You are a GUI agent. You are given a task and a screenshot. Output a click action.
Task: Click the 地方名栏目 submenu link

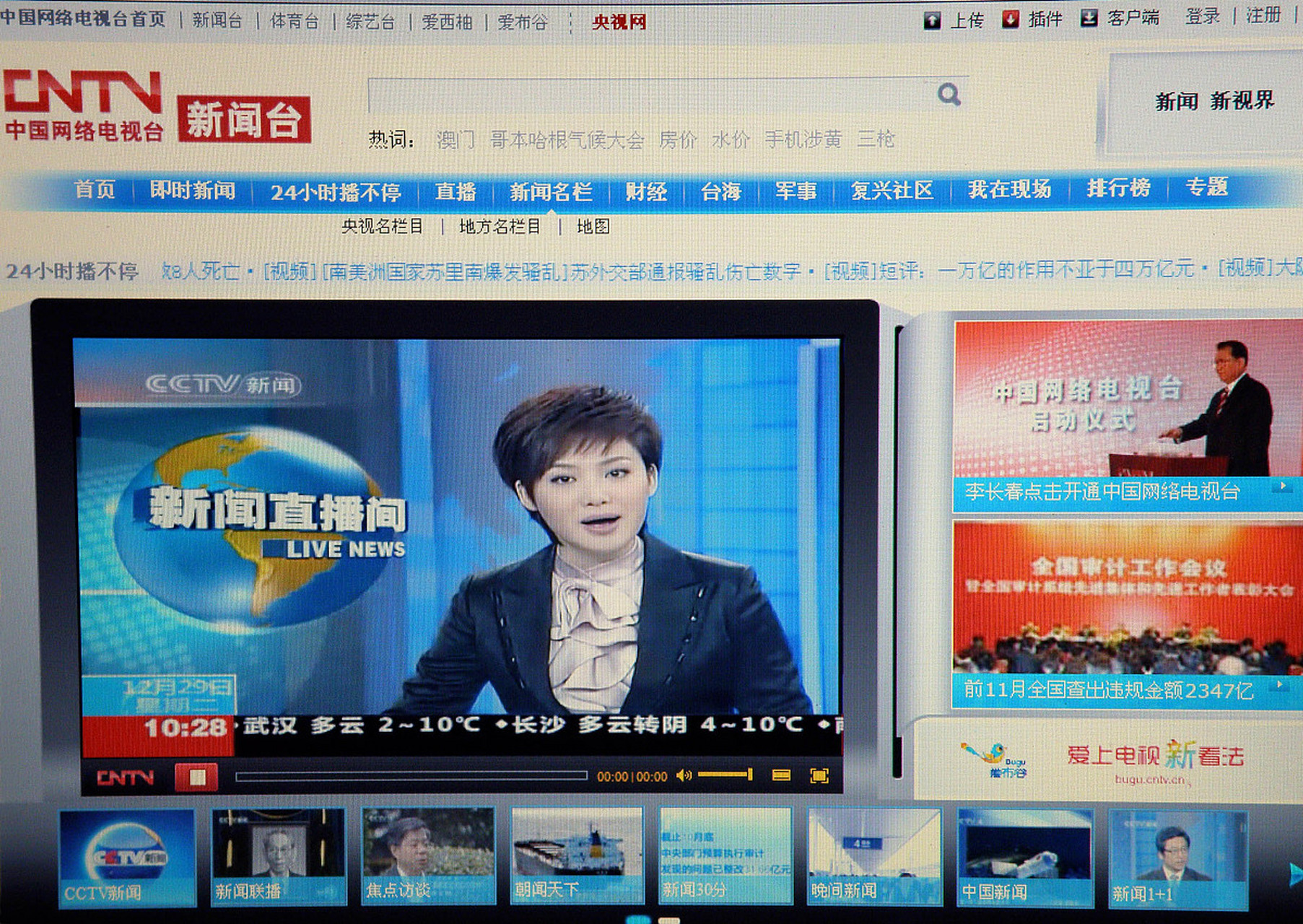click(x=500, y=227)
